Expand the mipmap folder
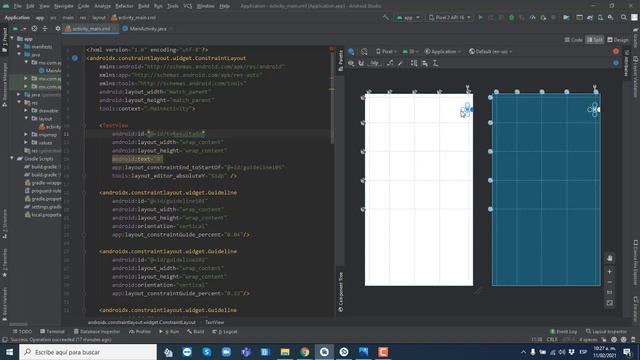This screenshot has height=360, width=640. [26, 134]
